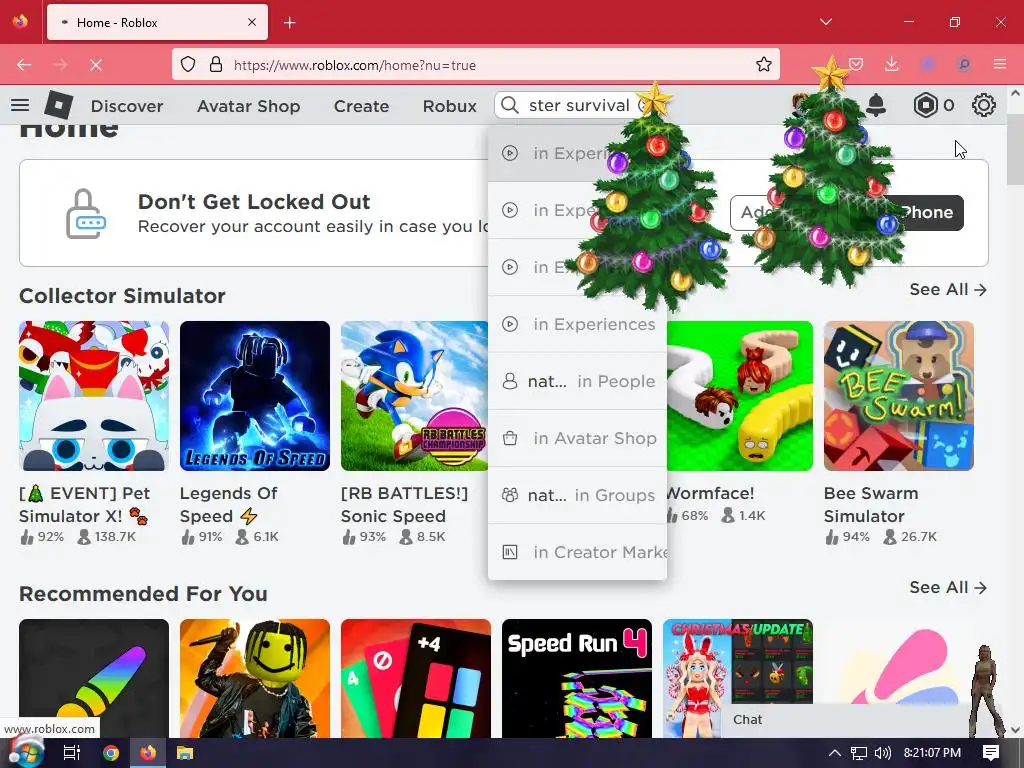Click the Legends Of Speed title
The width and height of the screenshot is (1024, 768).
point(228,504)
